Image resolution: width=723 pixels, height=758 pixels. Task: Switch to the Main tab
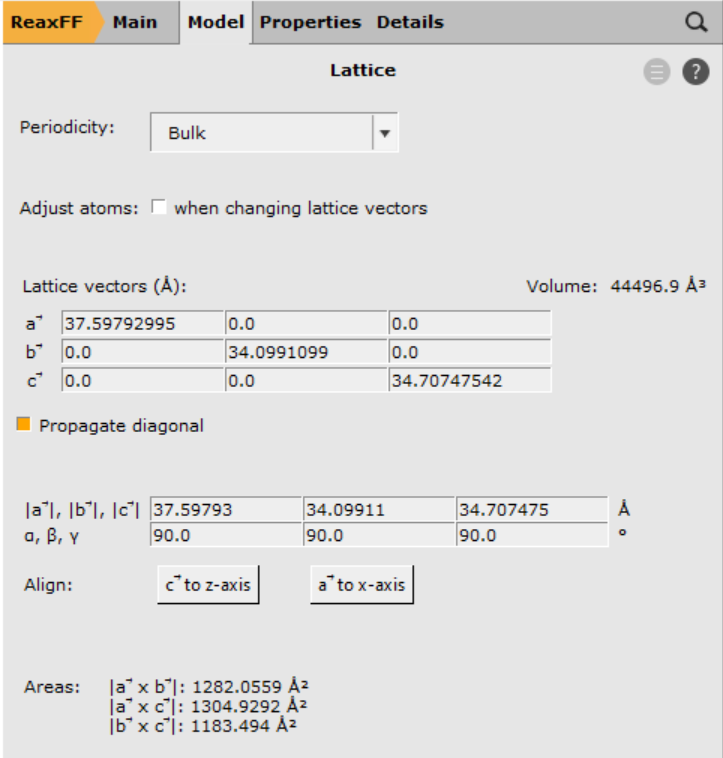click(x=134, y=22)
